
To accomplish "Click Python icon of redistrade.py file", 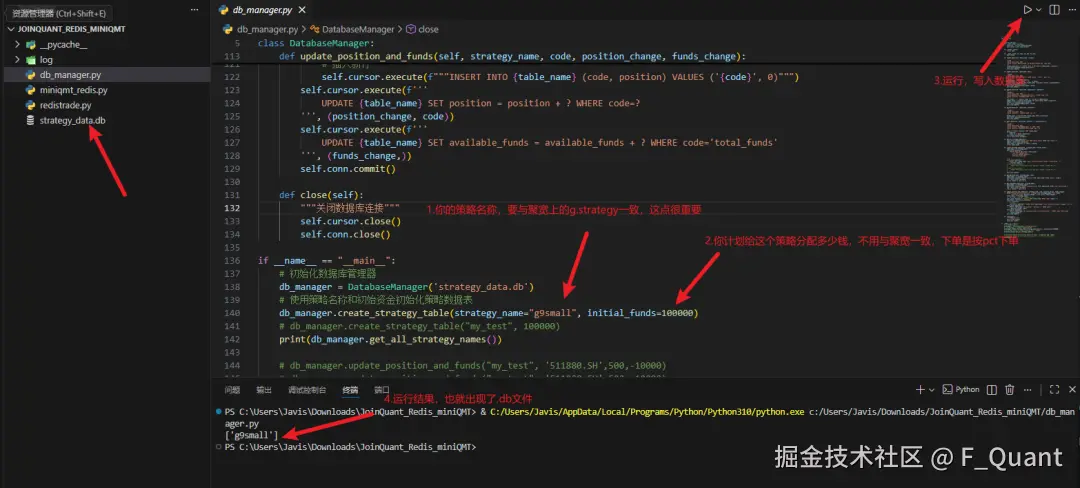I will tap(30, 105).
